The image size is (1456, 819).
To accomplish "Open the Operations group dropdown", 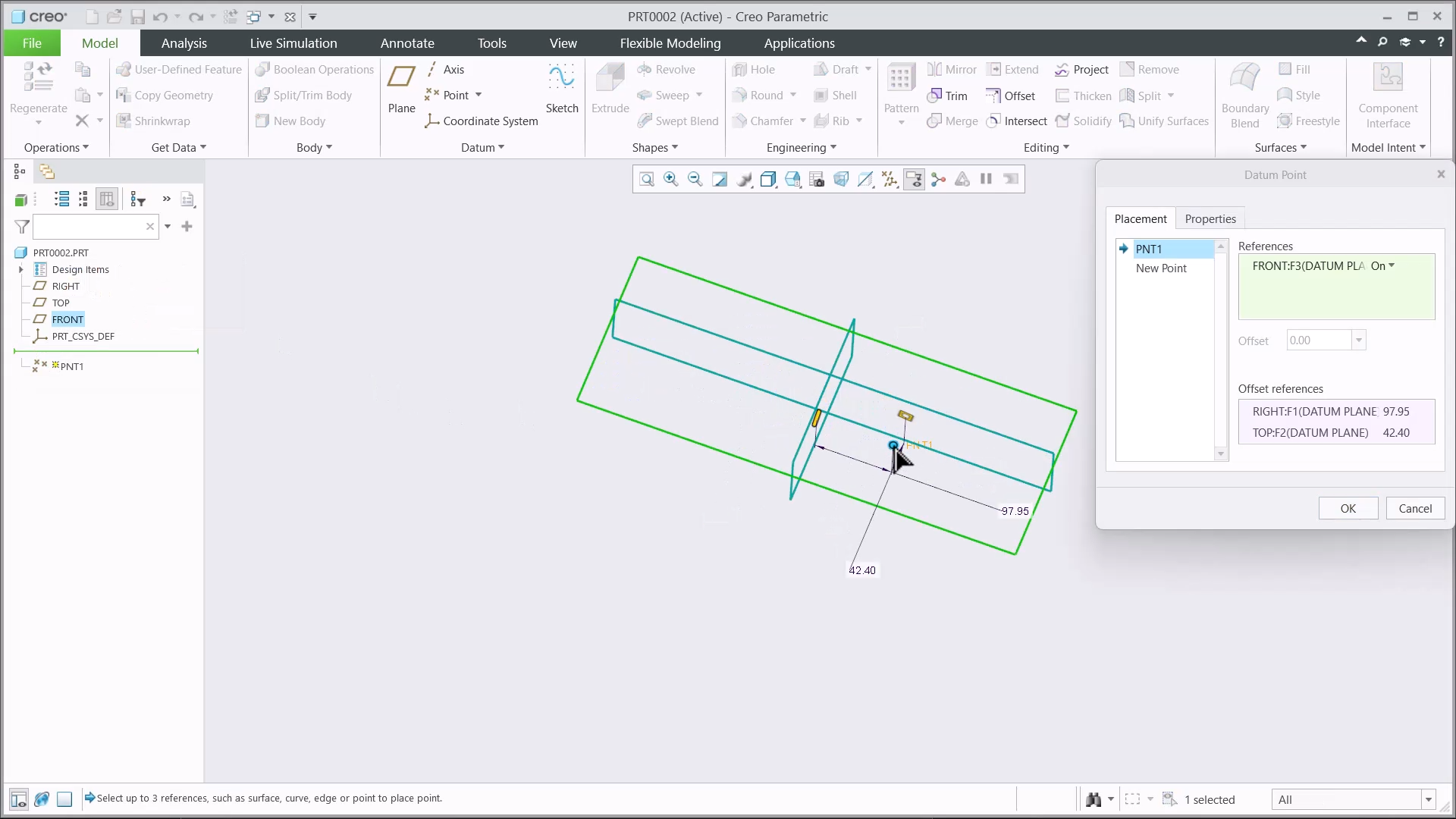I will pyautogui.click(x=56, y=148).
